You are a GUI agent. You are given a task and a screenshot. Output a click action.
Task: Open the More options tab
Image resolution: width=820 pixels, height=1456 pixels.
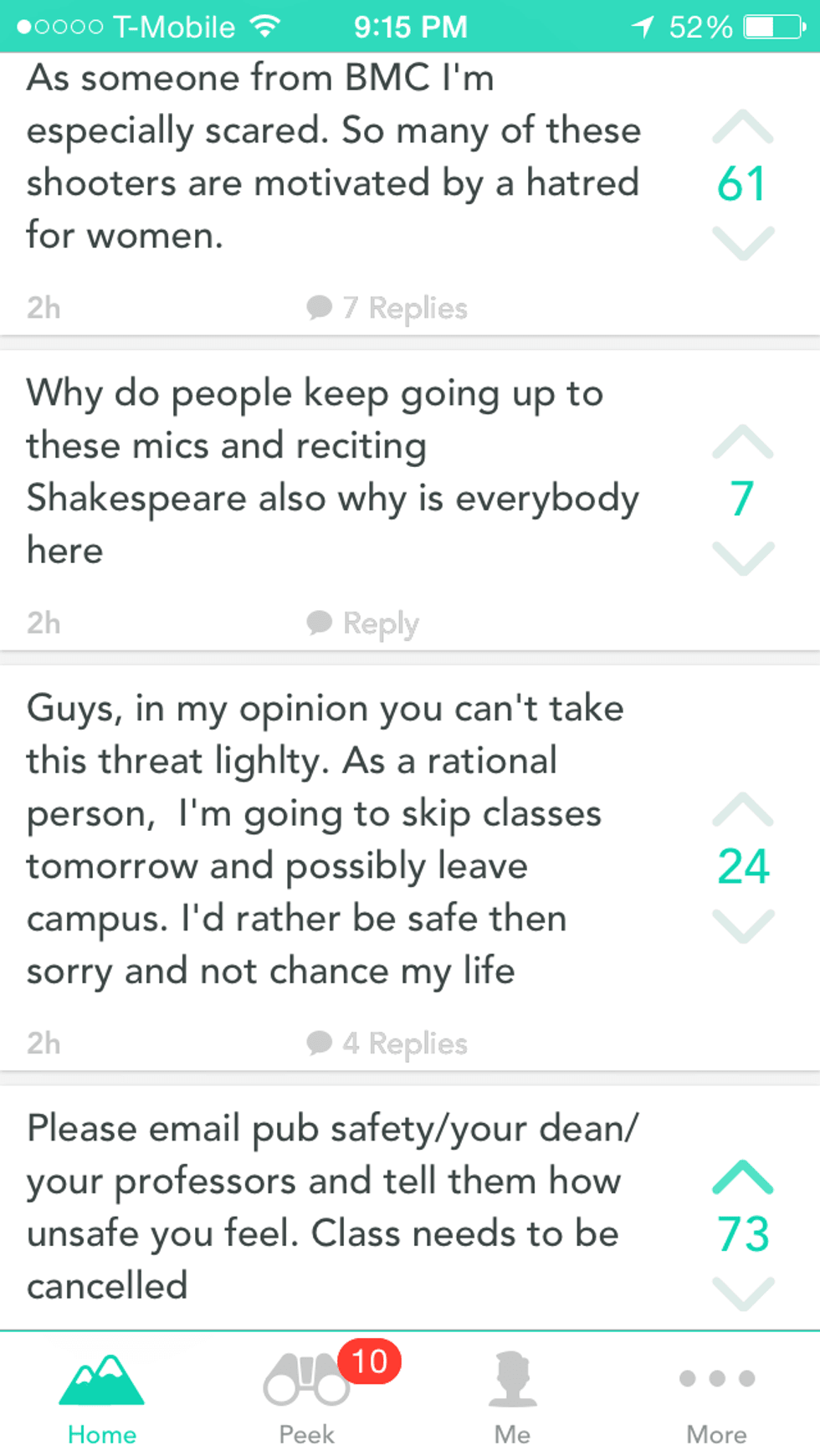coord(717,1393)
